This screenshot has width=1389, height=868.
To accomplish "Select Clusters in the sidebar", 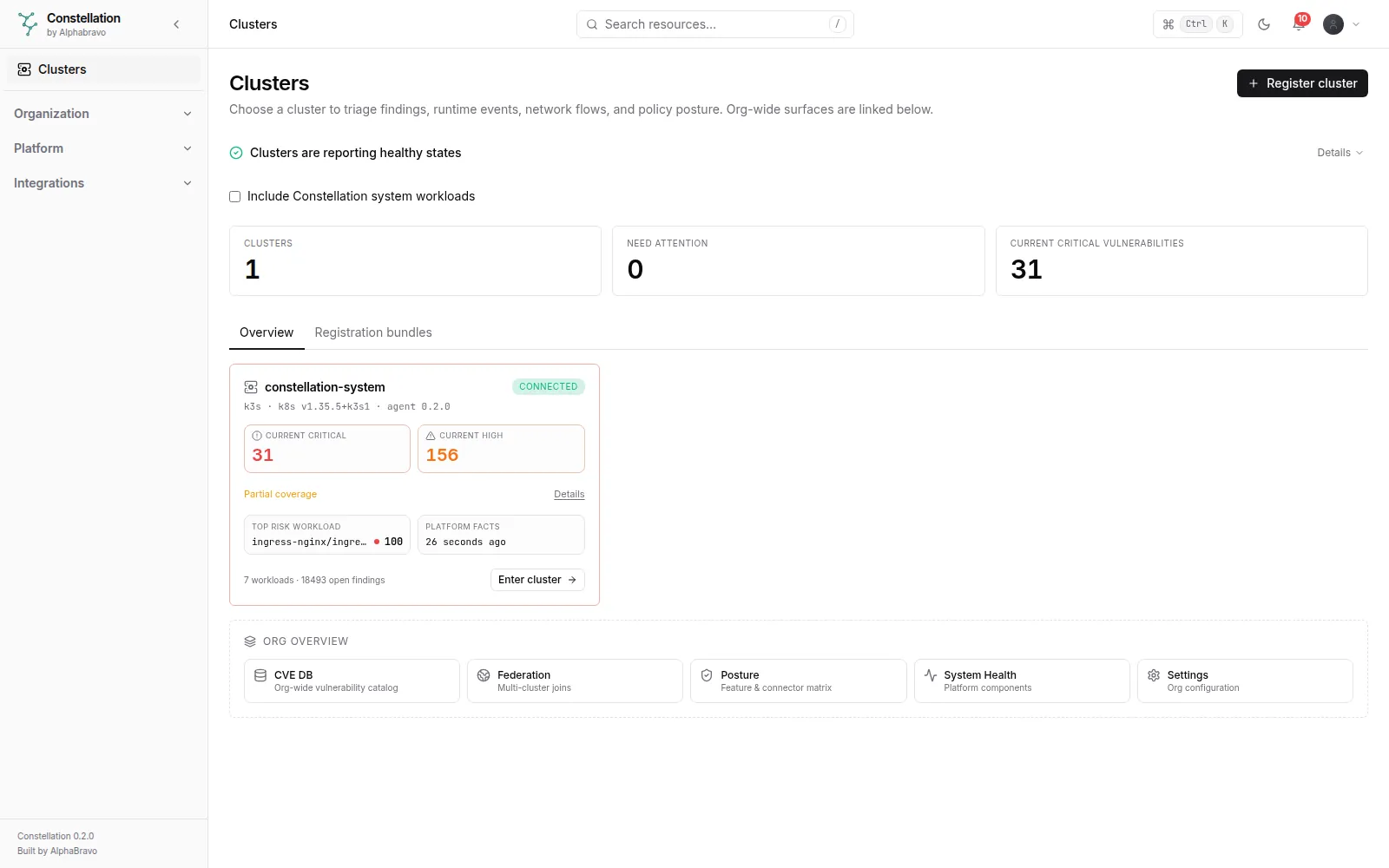I will pos(103,69).
